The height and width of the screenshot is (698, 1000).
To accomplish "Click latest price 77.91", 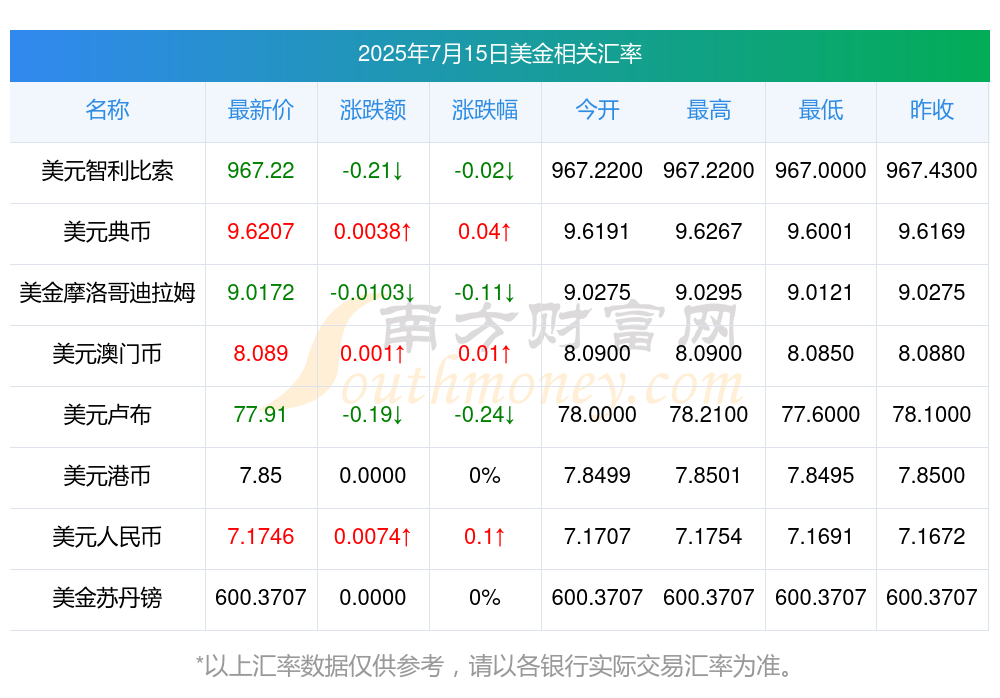I will (261, 415).
